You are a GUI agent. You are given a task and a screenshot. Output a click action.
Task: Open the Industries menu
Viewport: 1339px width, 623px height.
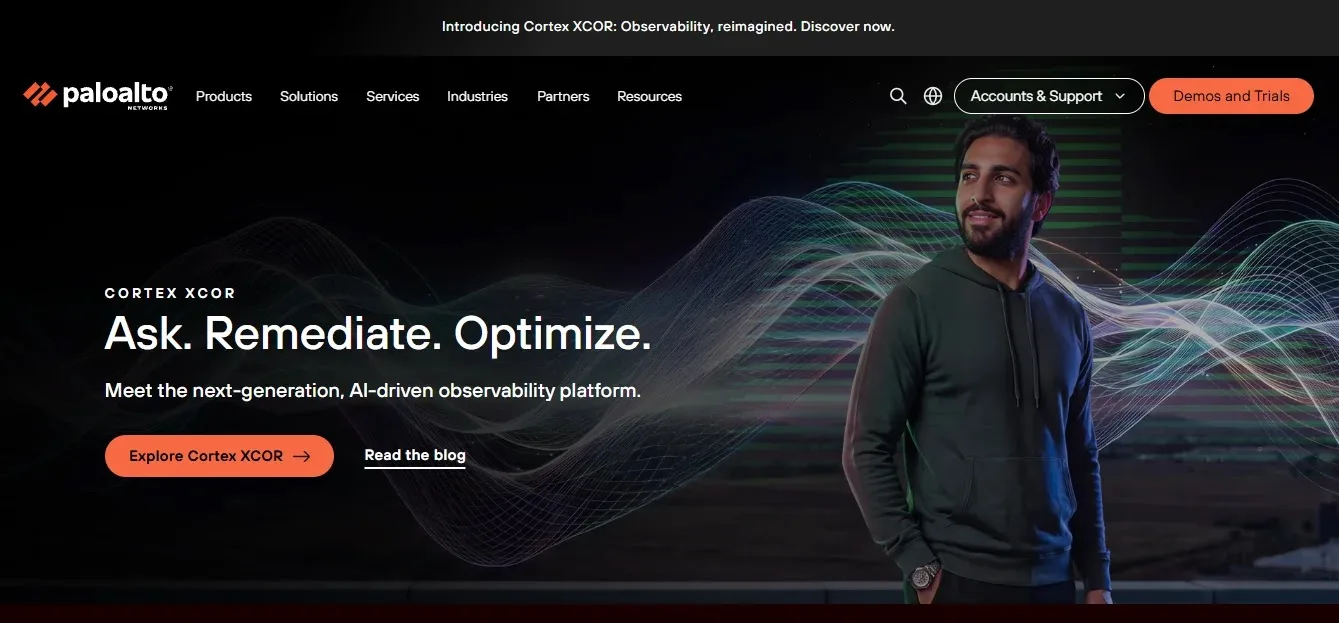click(477, 96)
